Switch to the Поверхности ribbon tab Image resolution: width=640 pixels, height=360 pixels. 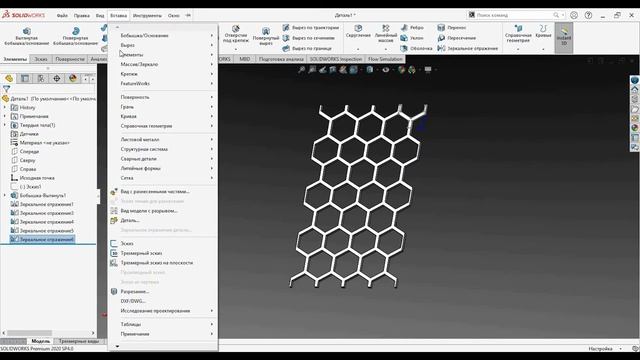(70, 59)
